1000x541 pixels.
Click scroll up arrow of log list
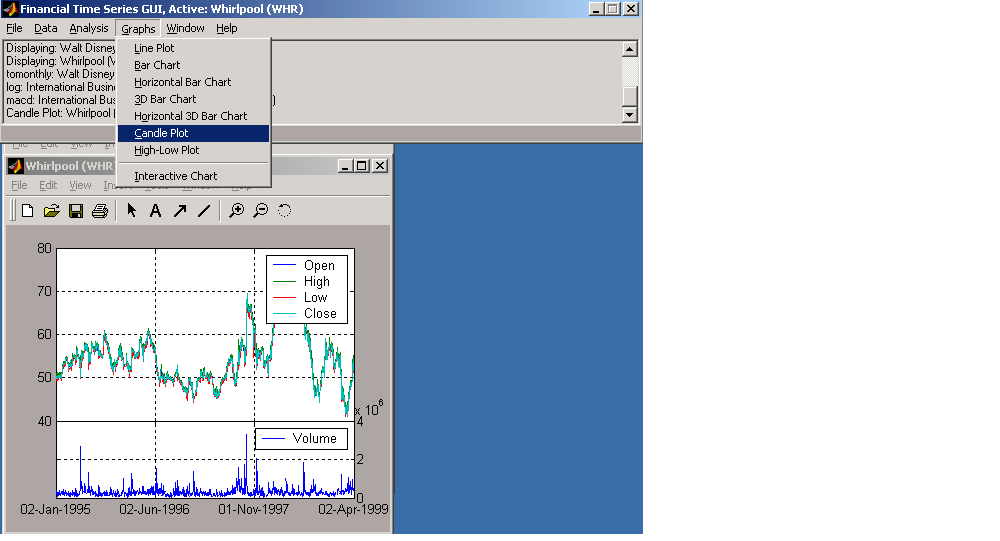click(x=629, y=49)
